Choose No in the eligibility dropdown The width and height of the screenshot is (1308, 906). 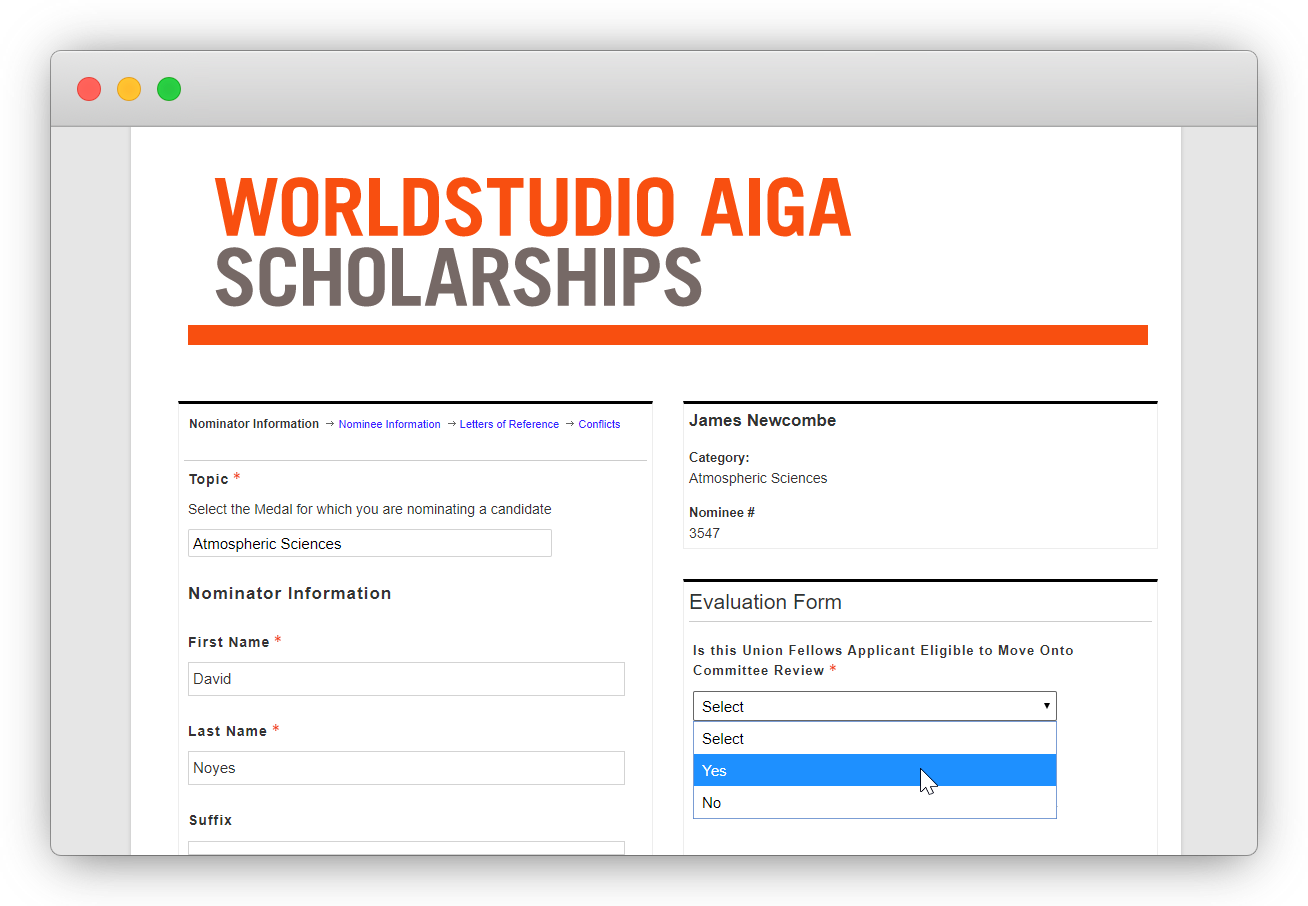tap(874, 802)
